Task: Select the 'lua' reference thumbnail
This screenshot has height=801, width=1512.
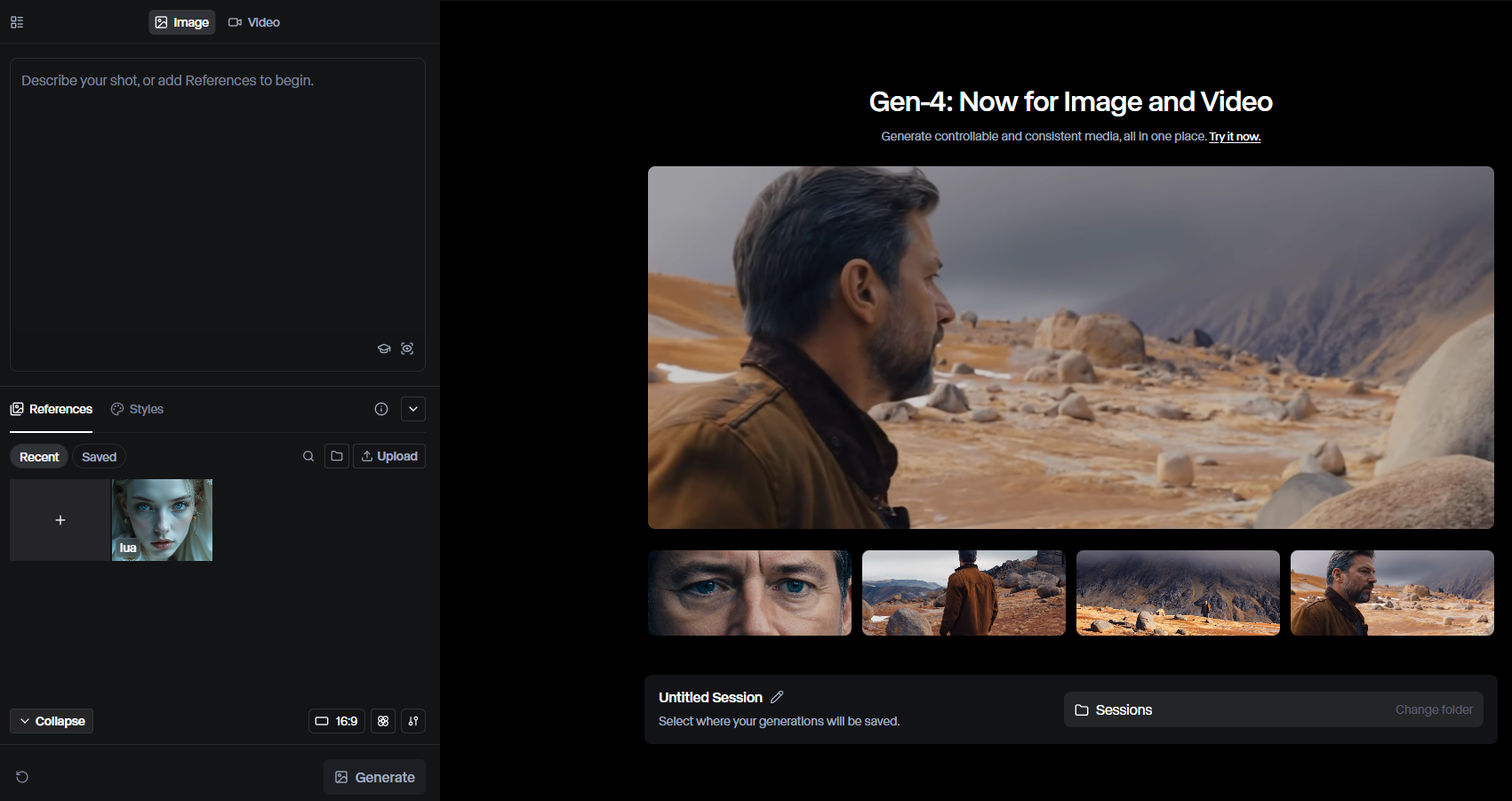Action: (162, 520)
